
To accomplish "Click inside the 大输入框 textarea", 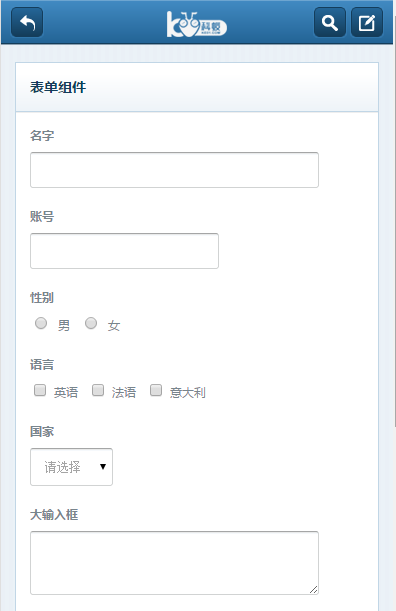I will point(174,563).
